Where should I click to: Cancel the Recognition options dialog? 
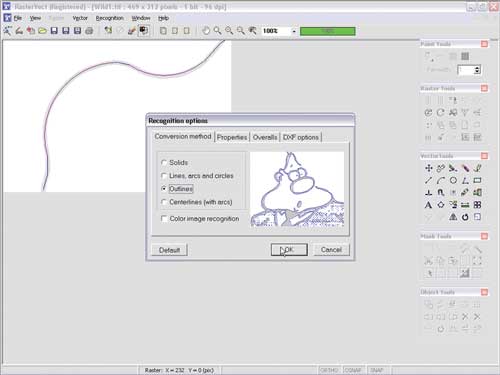331,250
